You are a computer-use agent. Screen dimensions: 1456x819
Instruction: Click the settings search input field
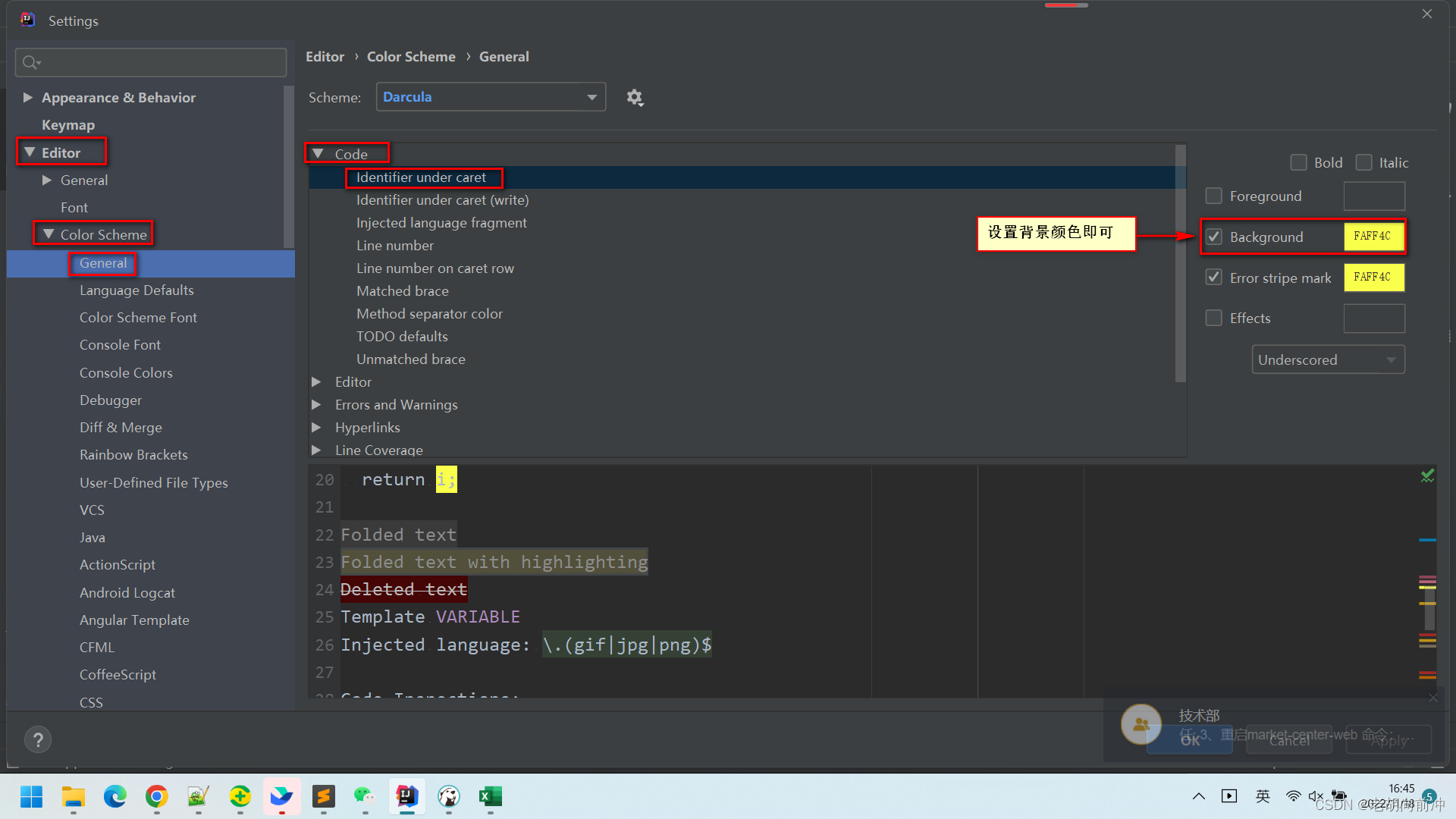159,62
